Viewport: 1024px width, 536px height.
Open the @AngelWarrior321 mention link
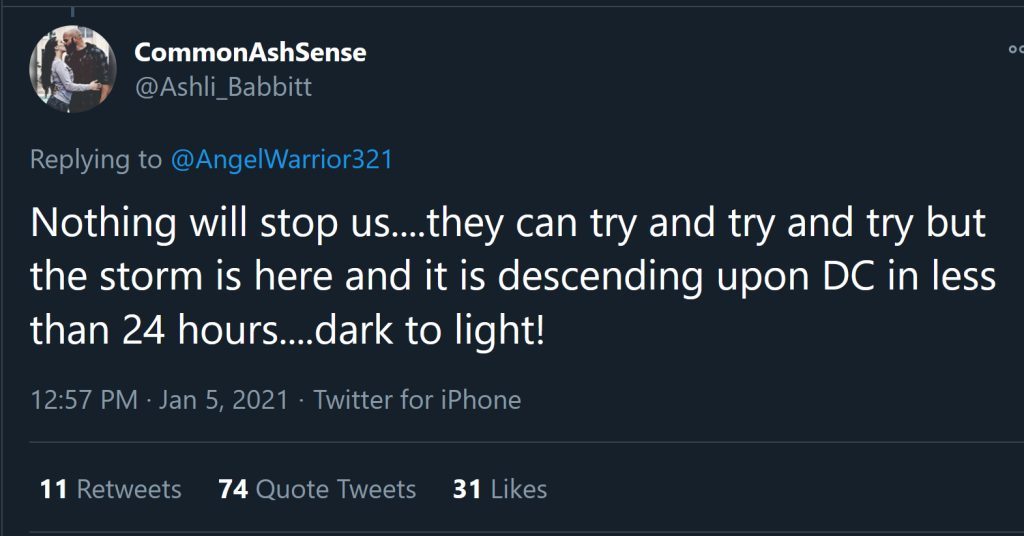283,159
